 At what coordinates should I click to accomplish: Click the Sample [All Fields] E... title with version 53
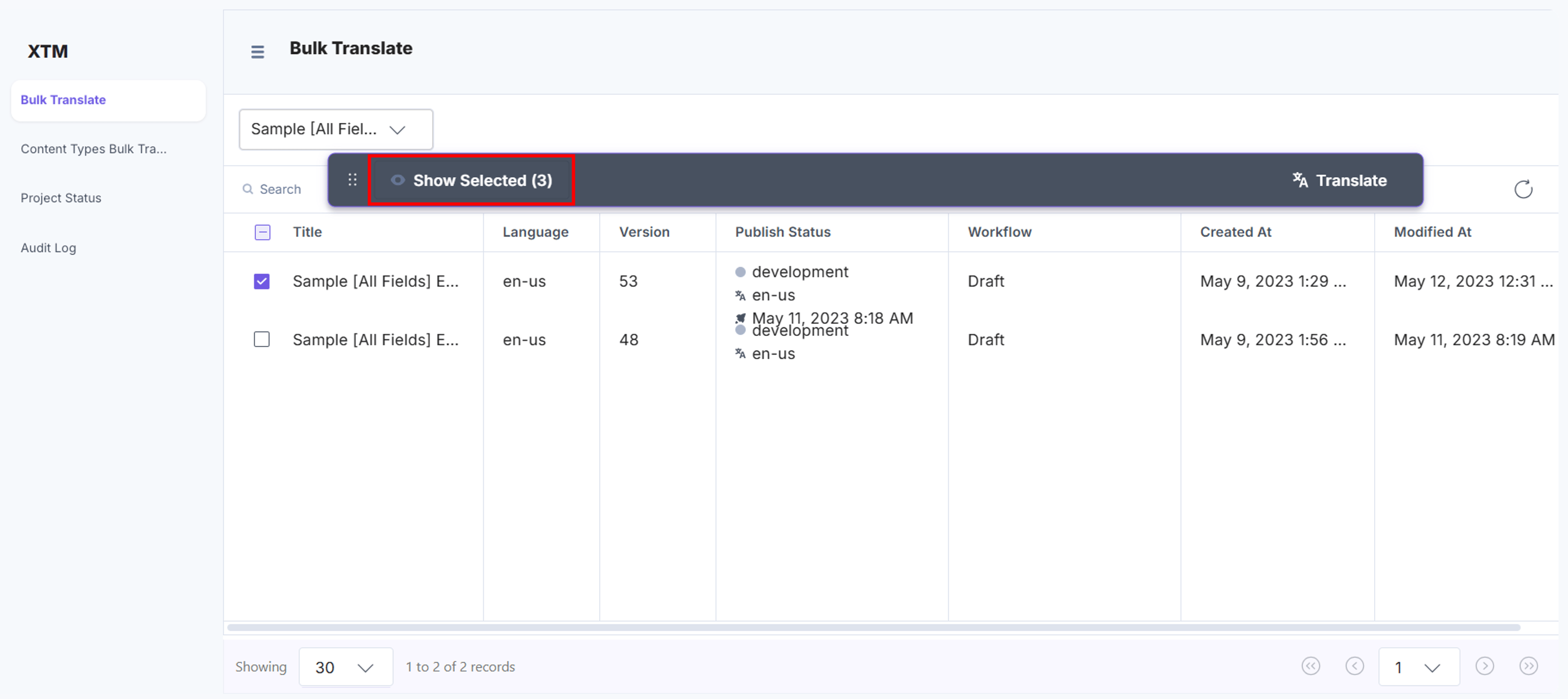point(376,281)
